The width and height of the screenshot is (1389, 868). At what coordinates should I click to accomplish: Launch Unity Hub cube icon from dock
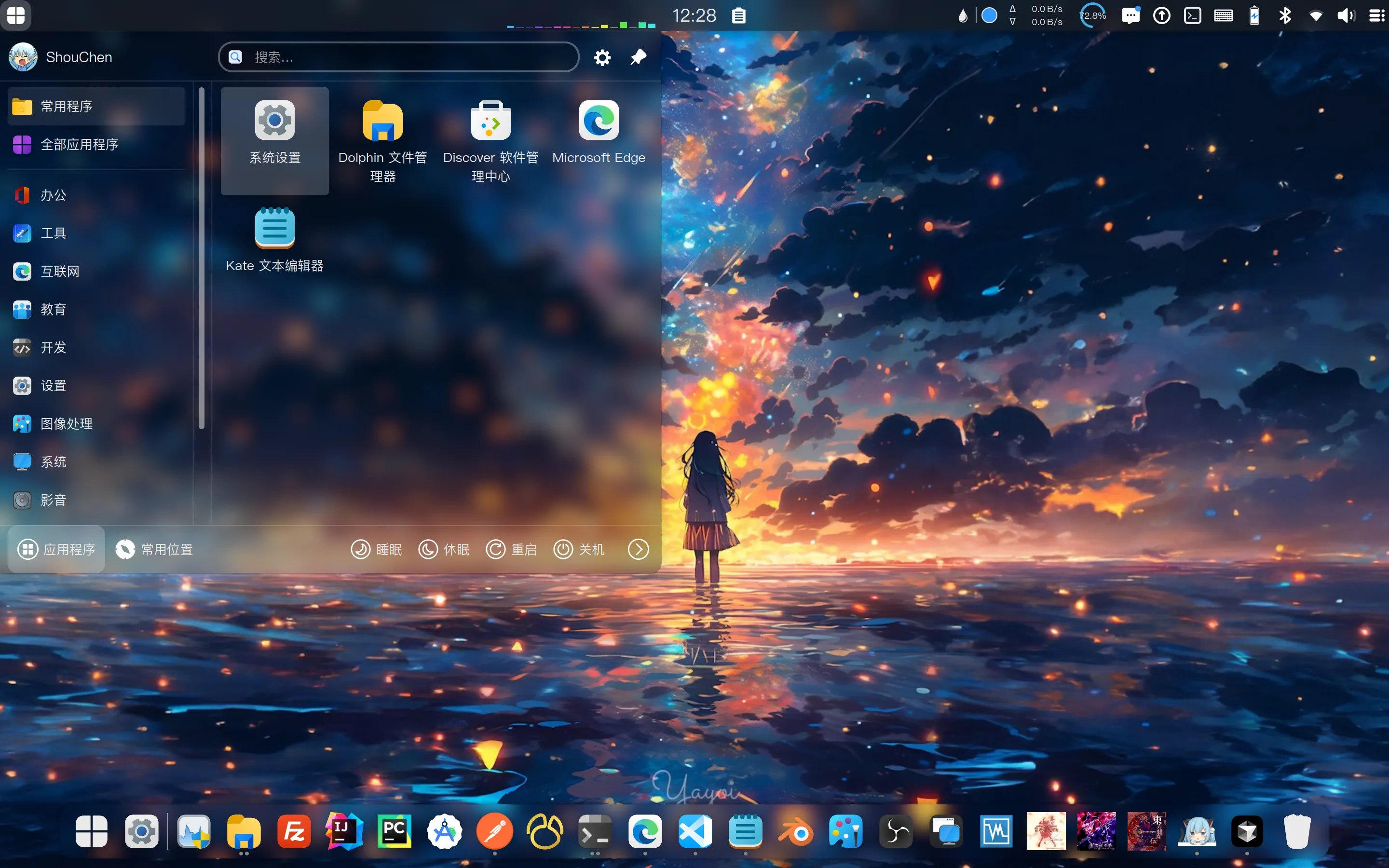[1247, 831]
